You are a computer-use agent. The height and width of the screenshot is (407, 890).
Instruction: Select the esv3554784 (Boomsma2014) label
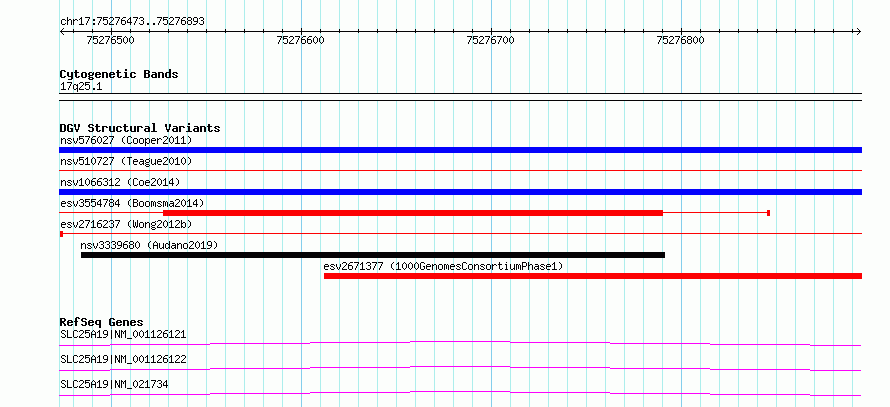(x=132, y=203)
